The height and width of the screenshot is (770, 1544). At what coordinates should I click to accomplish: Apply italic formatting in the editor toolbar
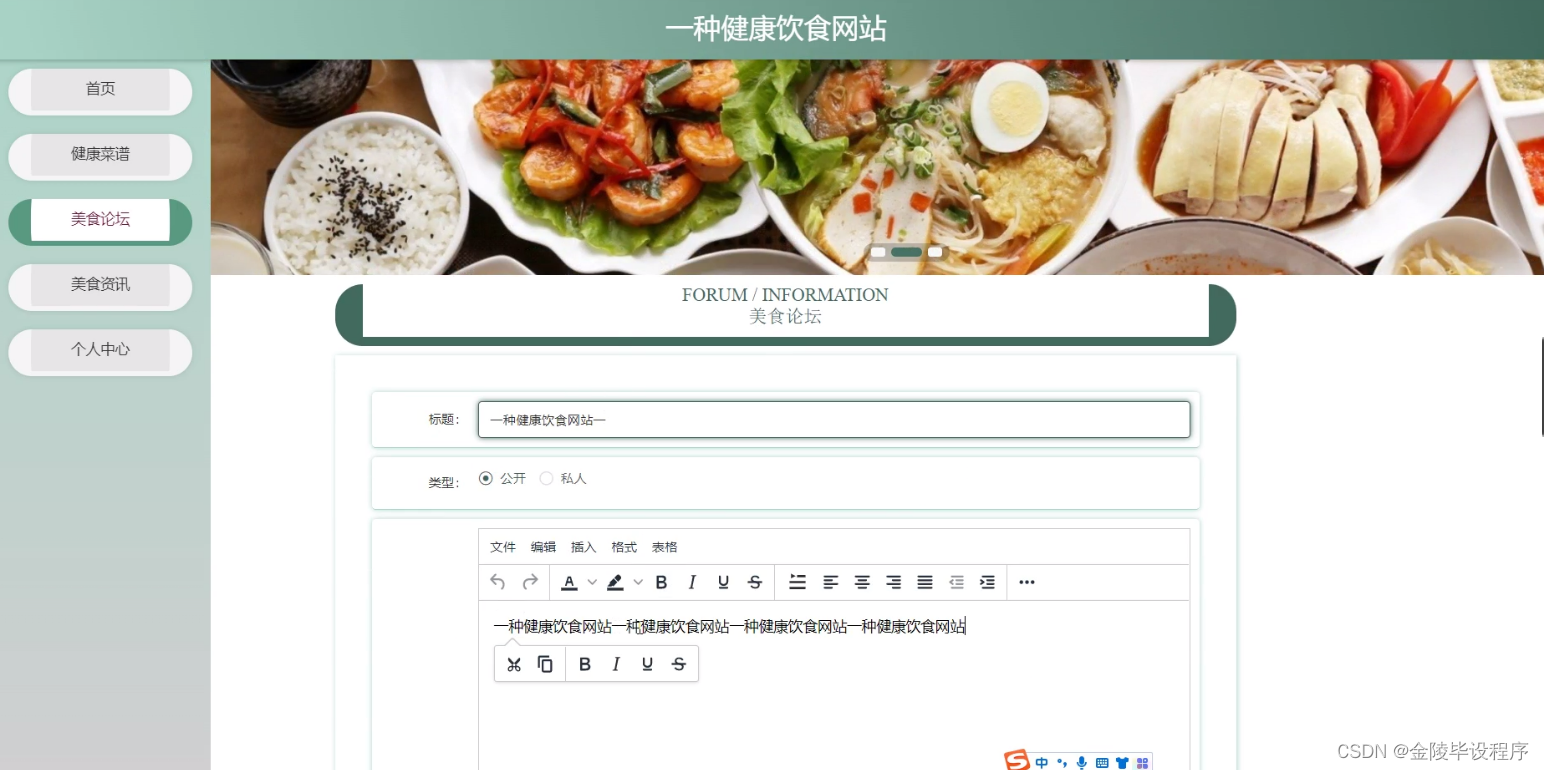coord(691,582)
